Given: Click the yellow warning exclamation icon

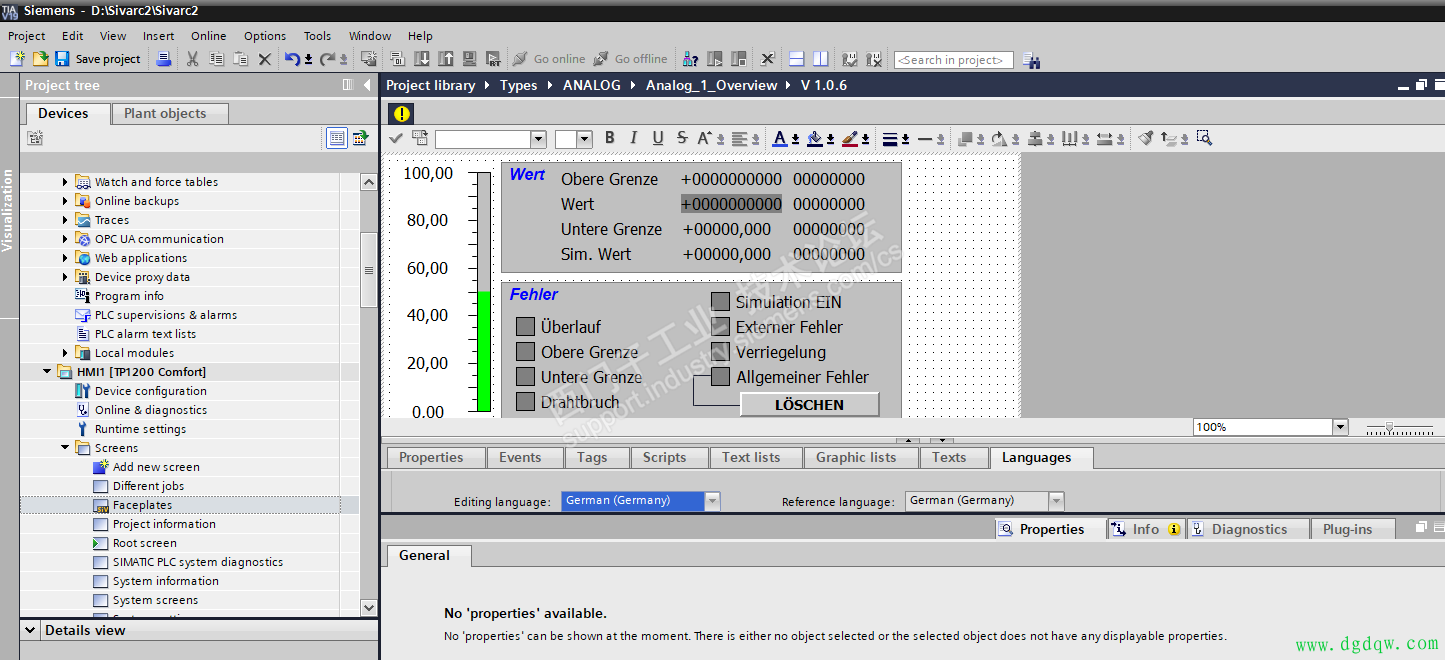Looking at the screenshot, I should click(402, 114).
